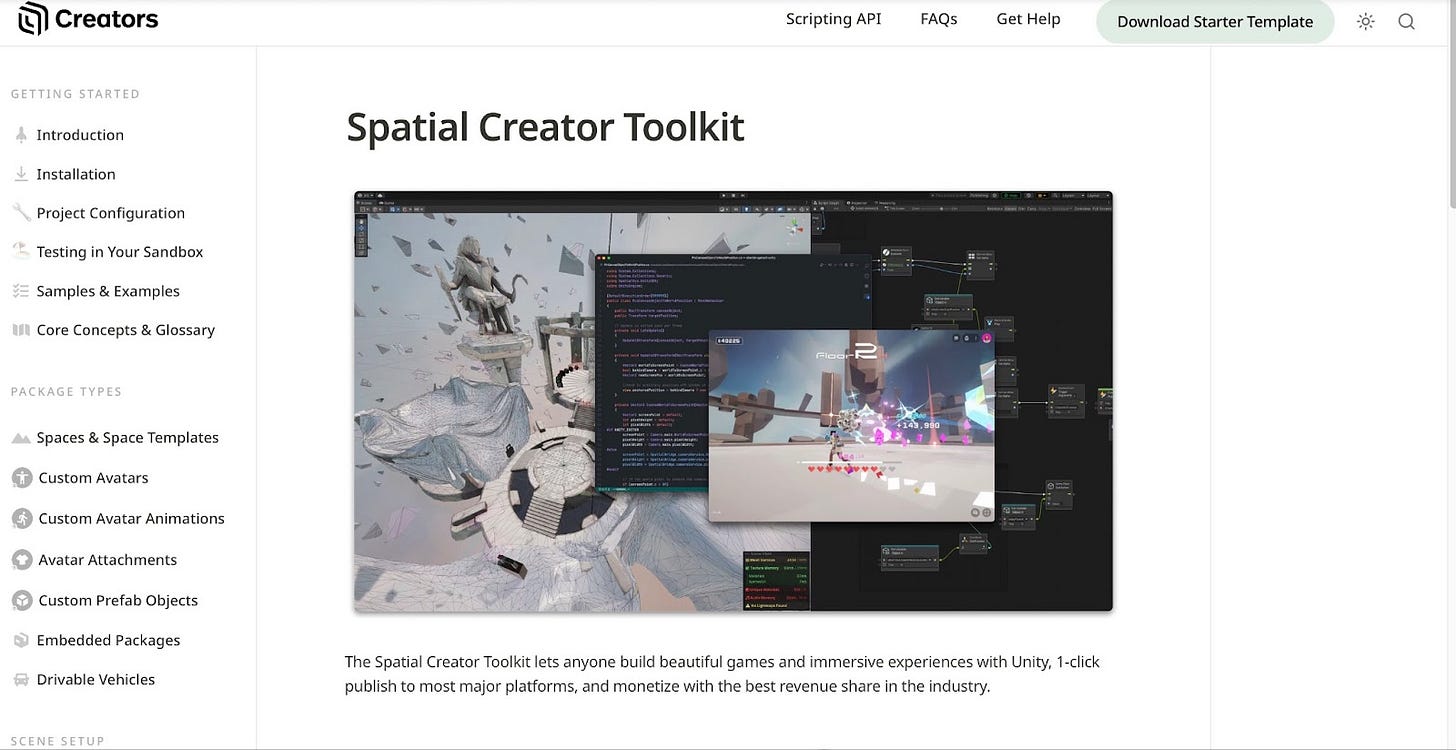Image resolution: width=1456 pixels, height=750 pixels.
Task: Click the Spaces & Space Templates mountain icon
Action: click(21, 438)
